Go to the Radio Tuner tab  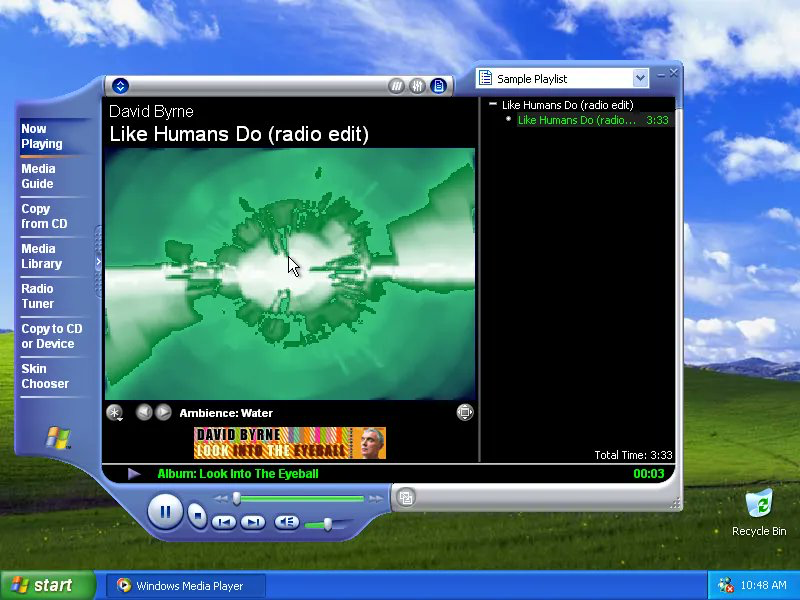pyautogui.click(x=38, y=296)
